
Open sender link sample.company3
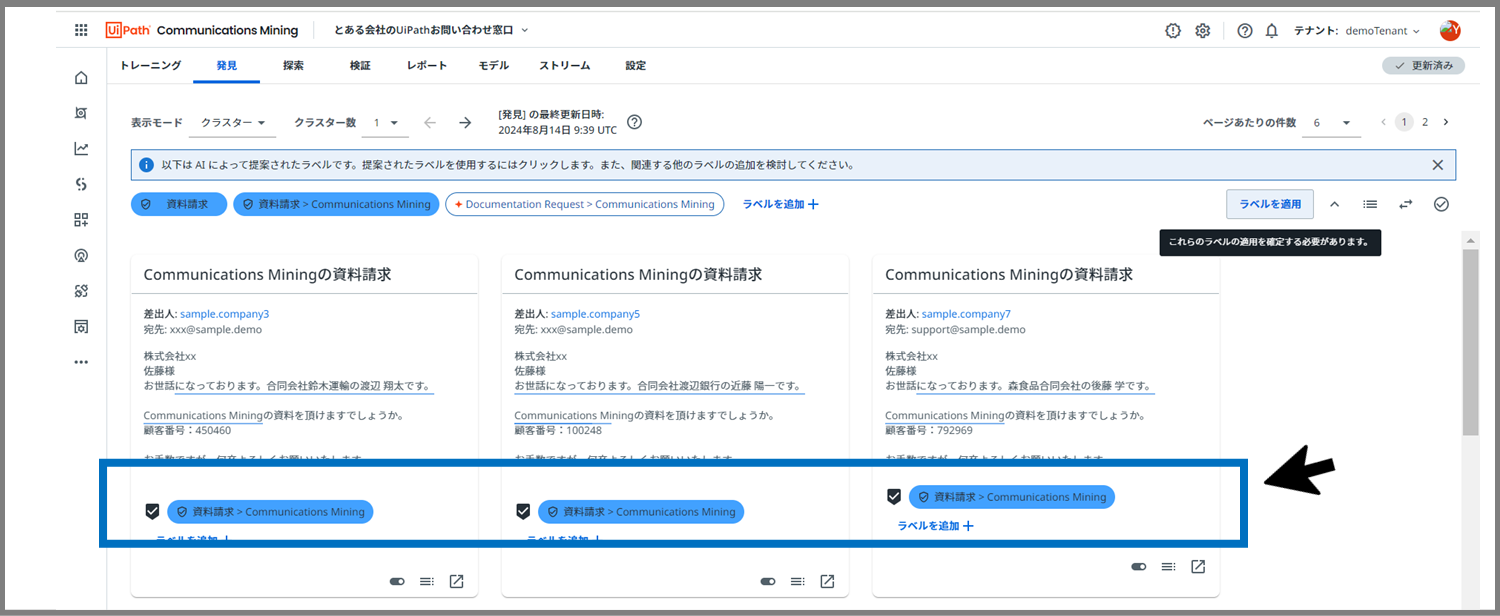[225, 314]
